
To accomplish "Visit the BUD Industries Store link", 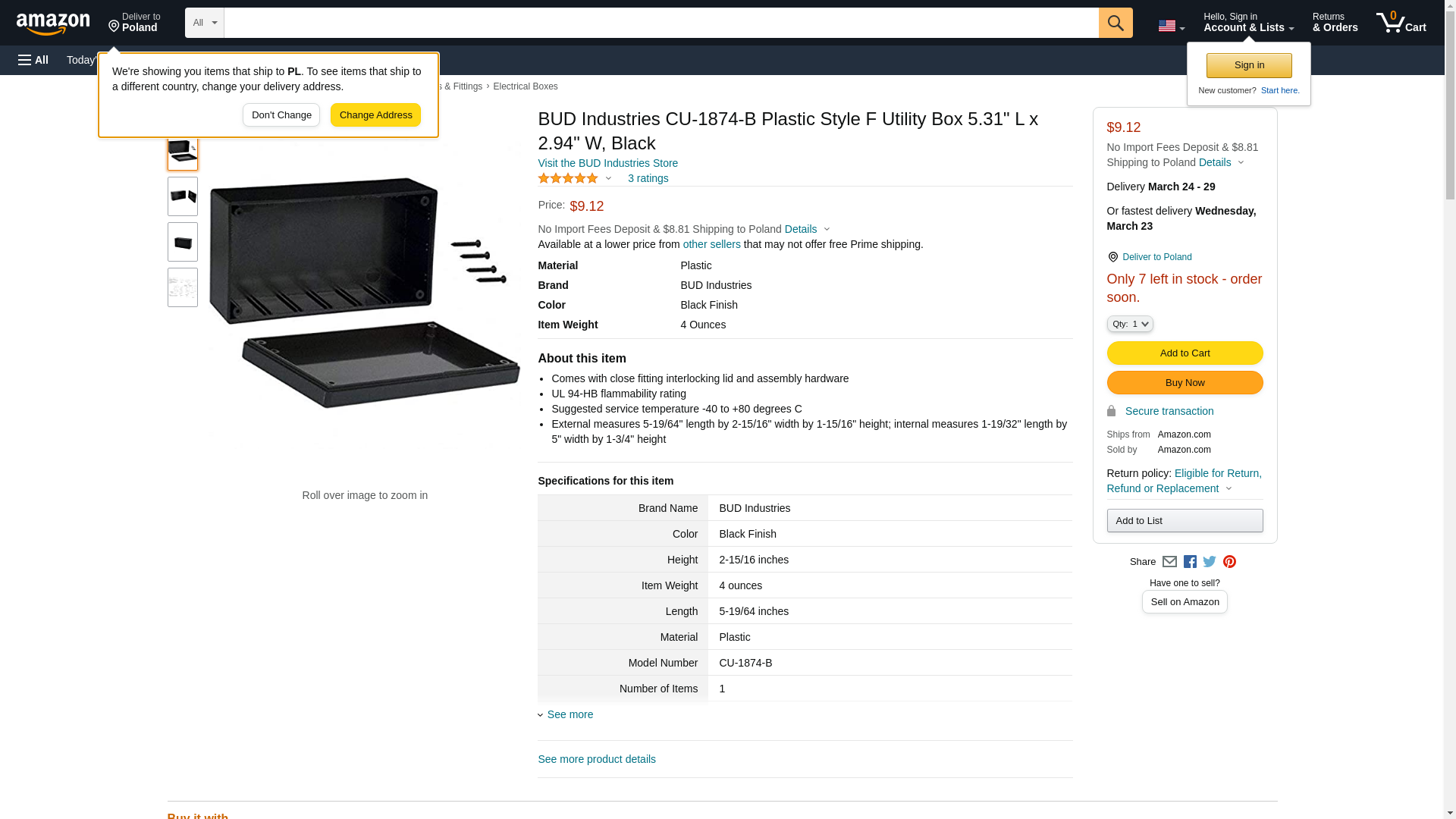I will [x=607, y=163].
